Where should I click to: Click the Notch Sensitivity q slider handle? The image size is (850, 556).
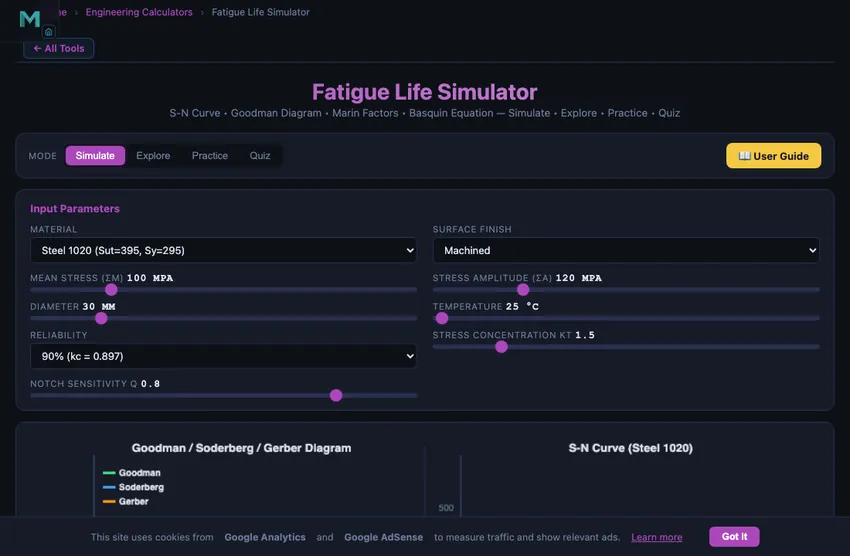(x=336, y=396)
